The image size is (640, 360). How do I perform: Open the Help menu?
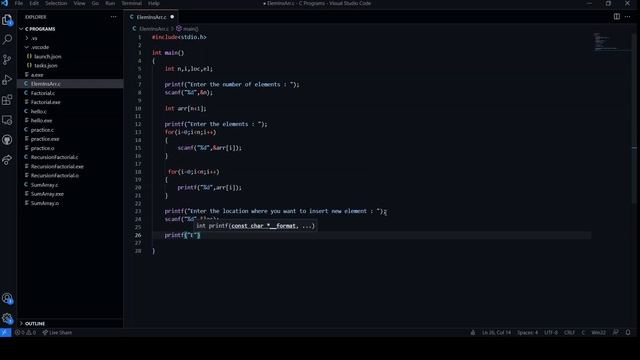pos(154,3)
